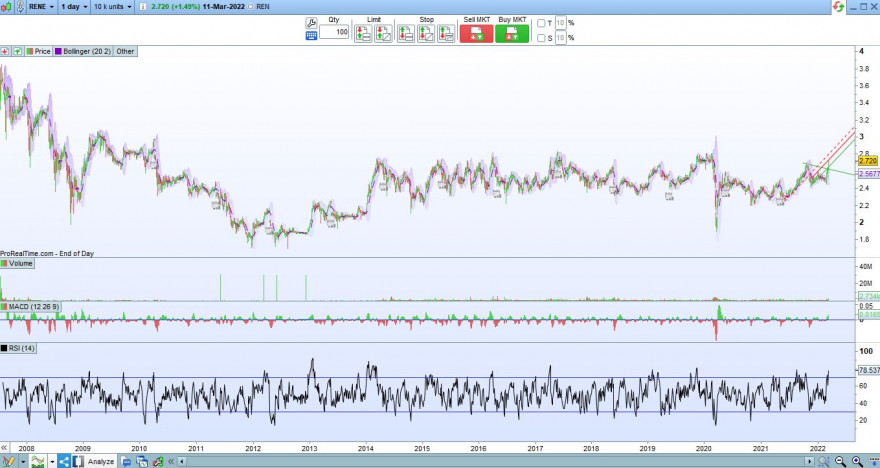Enable the S percent checkbox
The height and width of the screenshot is (468, 880).
pos(541,38)
